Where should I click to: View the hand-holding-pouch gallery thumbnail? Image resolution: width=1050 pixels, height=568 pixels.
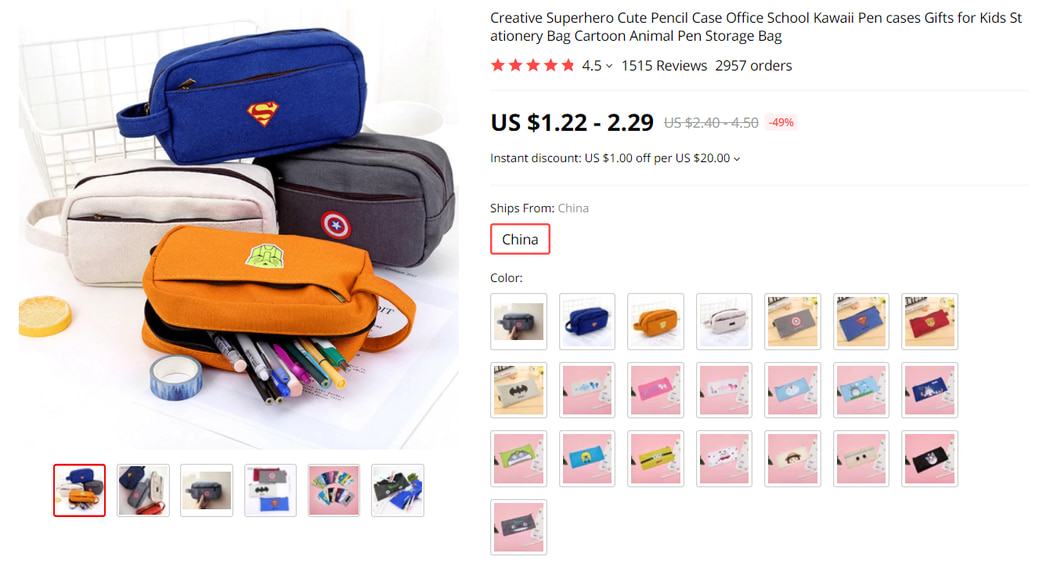click(207, 490)
